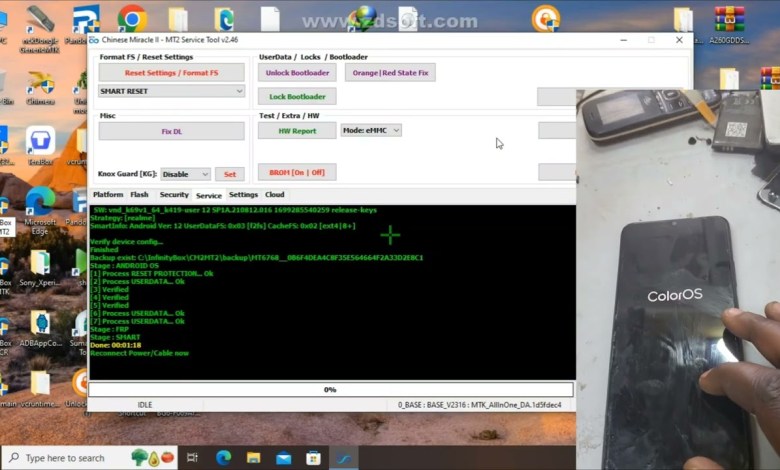Select the Service tab

tap(208, 195)
